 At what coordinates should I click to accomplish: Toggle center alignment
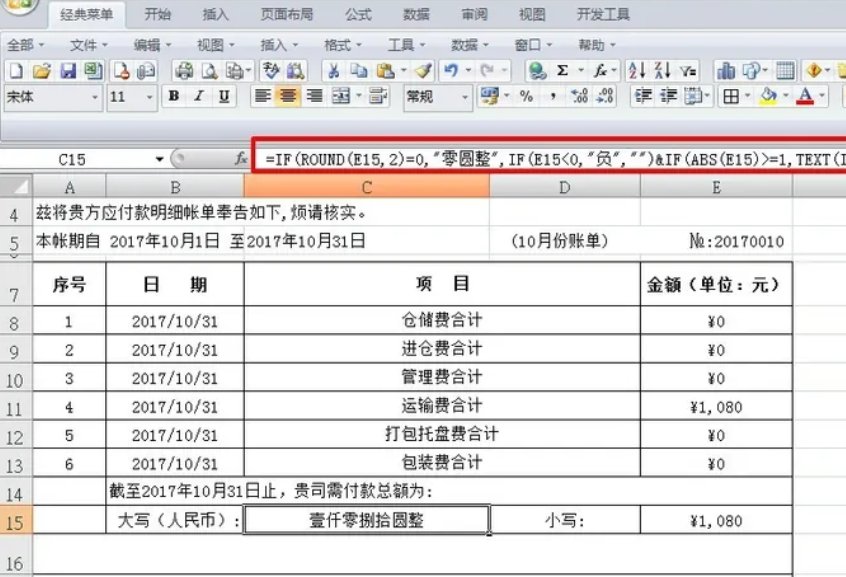tap(288, 97)
